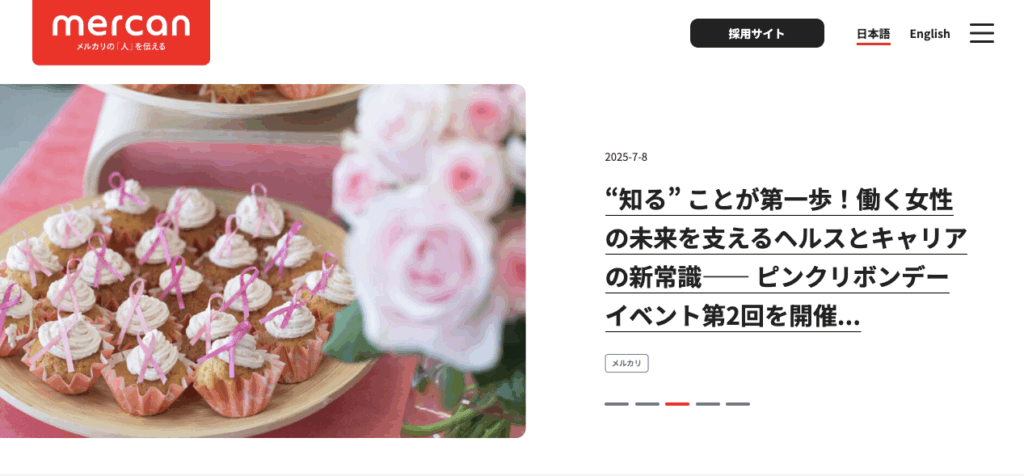Click headline line ピンクリボンデー
This screenshot has height=476, width=1024.
pos(852,278)
